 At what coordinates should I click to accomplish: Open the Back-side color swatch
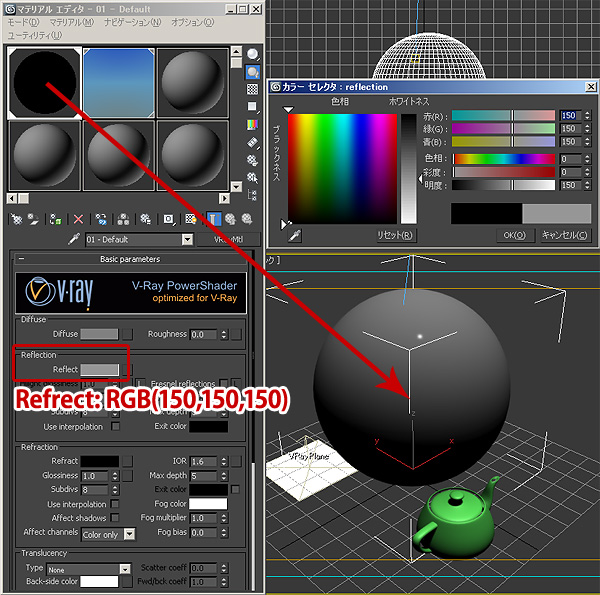click(x=99, y=582)
